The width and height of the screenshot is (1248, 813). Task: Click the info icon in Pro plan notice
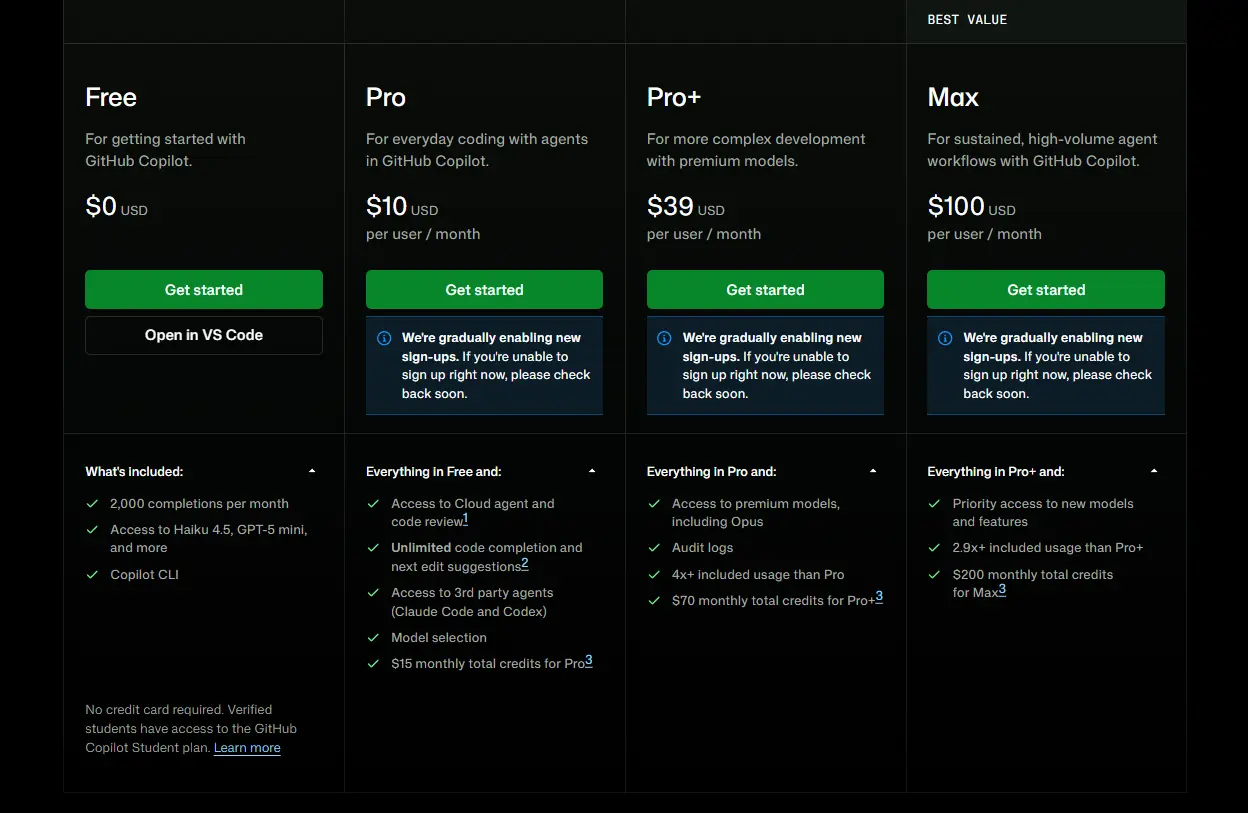(383, 338)
